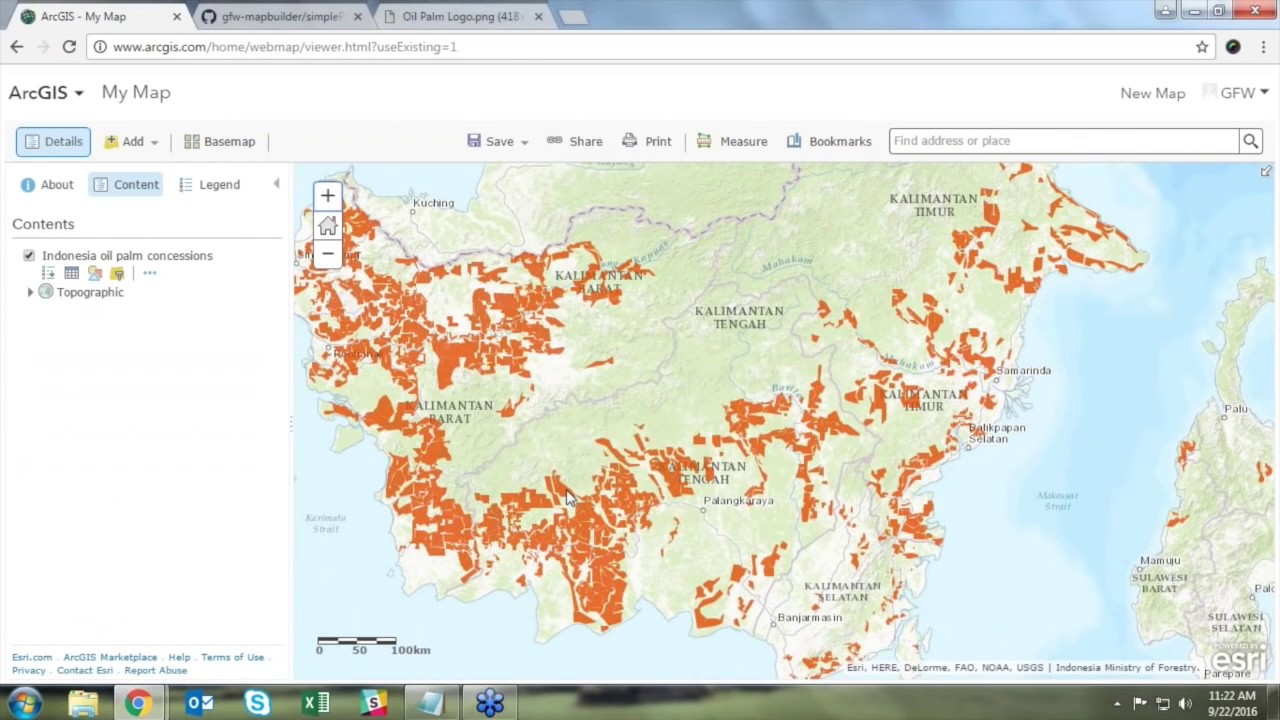Open the Windows Start menu
This screenshot has width=1280, height=720.
[x=25, y=703]
